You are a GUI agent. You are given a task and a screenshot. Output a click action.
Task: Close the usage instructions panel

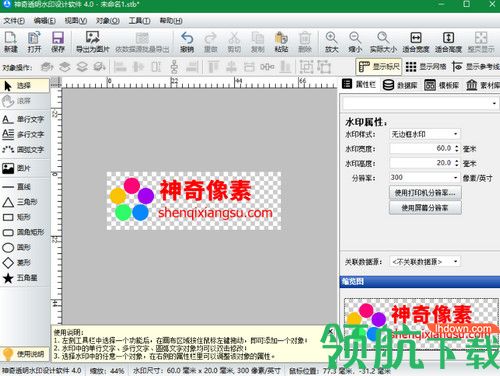[x=330, y=331]
